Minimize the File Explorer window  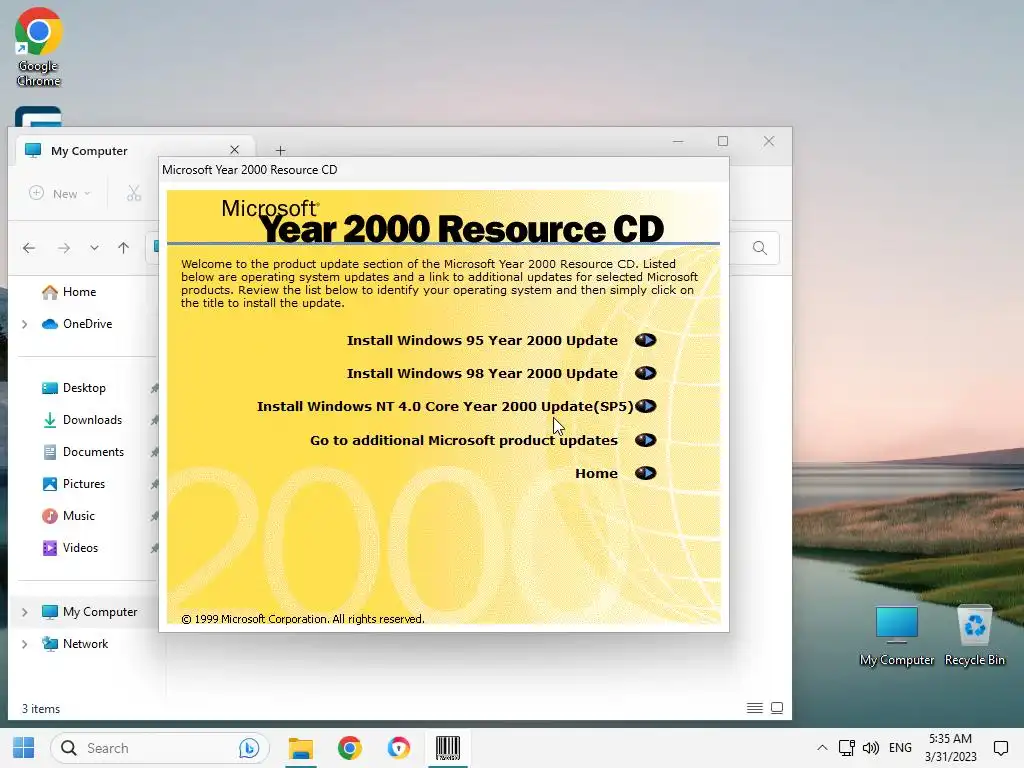[678, 141]
